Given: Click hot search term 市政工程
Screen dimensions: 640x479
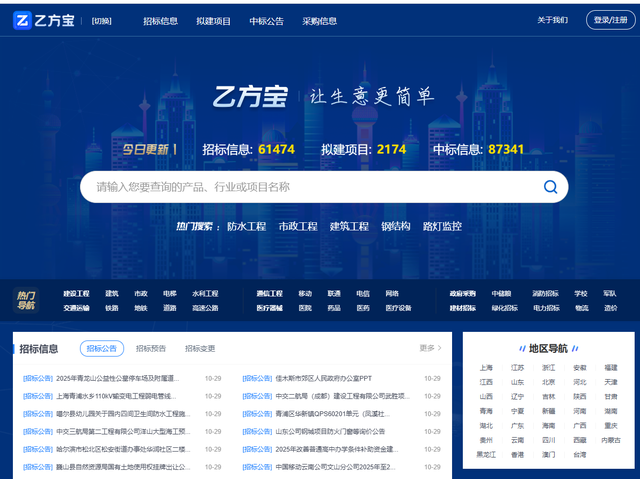Looking at the screenshot, I should [x=298, y=226].
